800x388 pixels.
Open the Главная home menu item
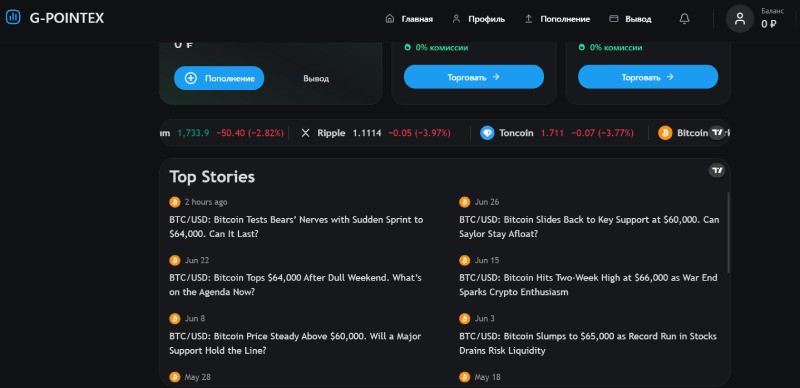tap(409, 19)
